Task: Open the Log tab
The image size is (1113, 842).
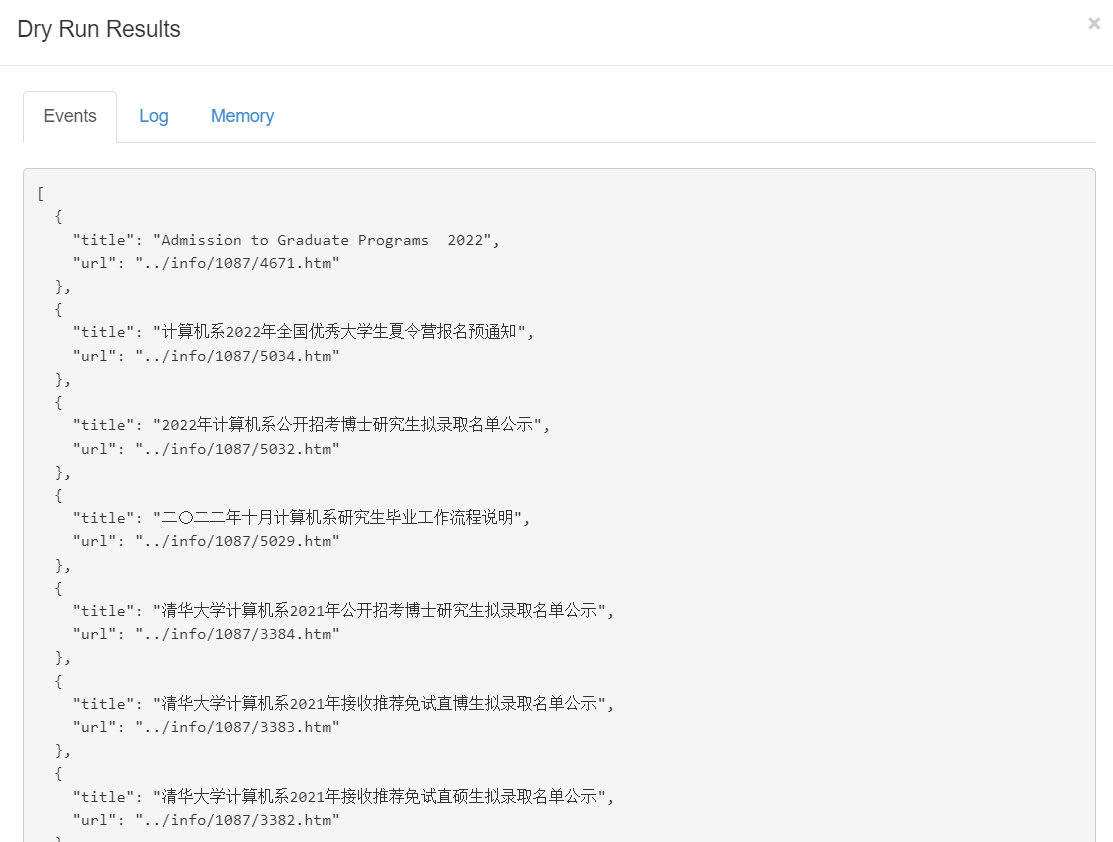Action: (x=153, y=116)
